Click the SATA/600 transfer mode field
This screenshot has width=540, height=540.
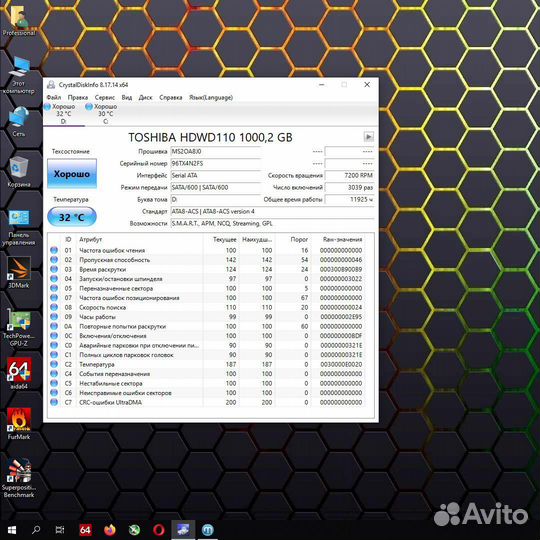click(216, 188)
